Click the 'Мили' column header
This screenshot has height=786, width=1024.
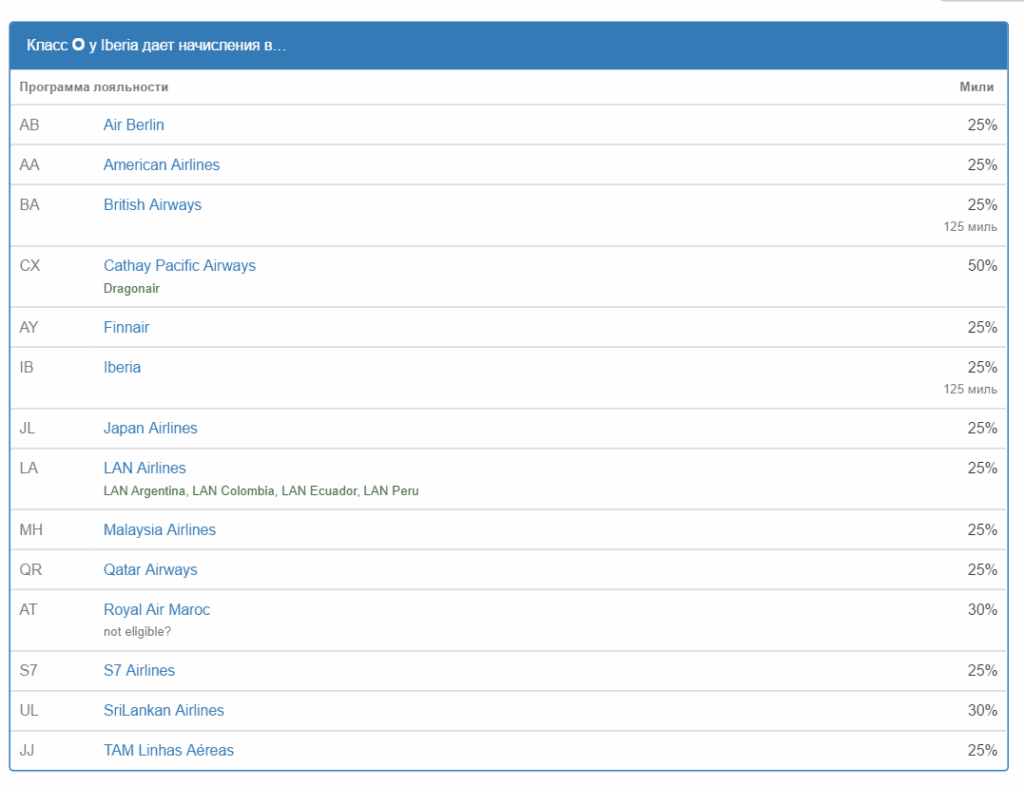point(976,87)
